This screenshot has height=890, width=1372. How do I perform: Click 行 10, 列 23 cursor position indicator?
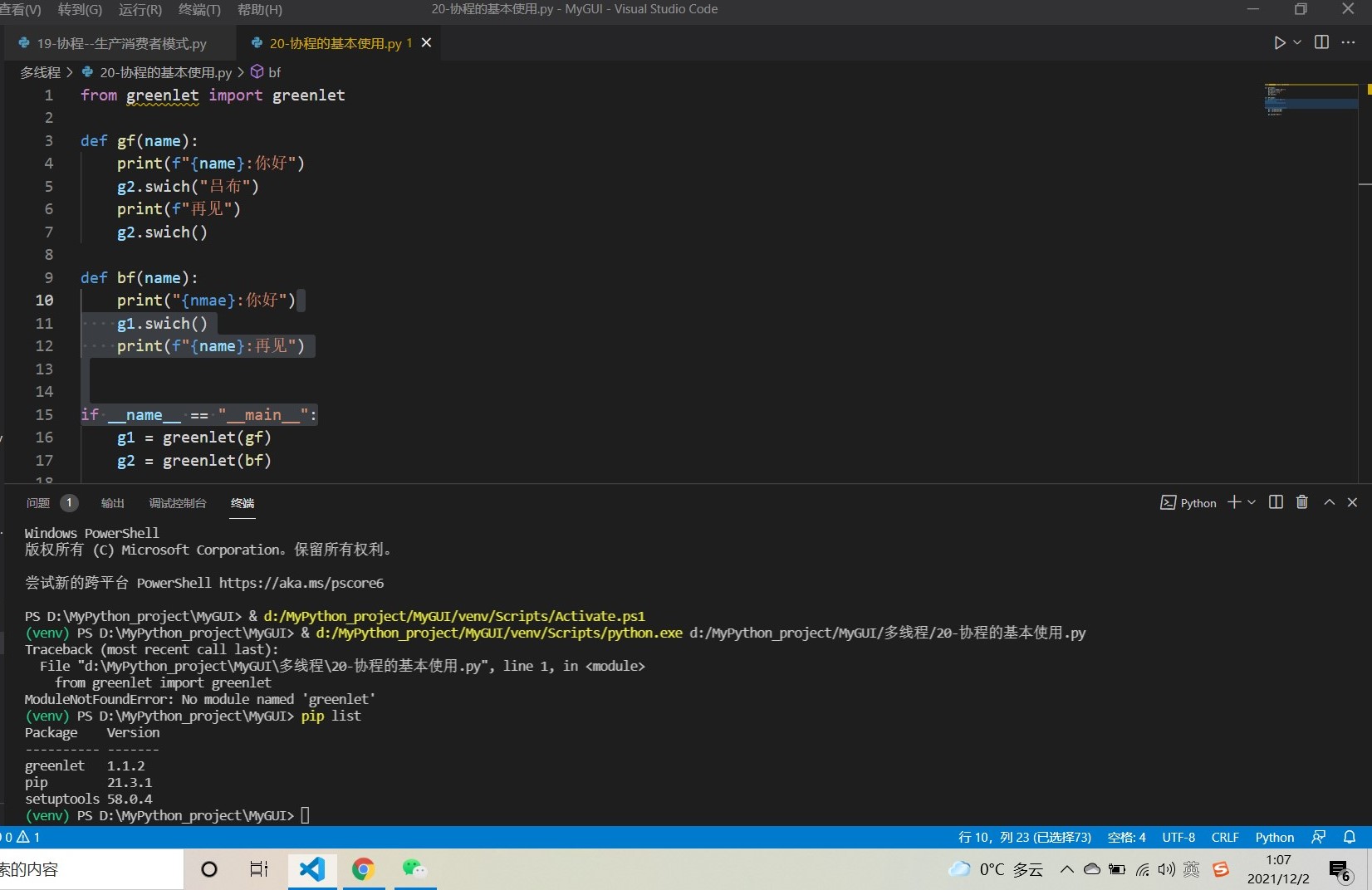(1025, 837)
